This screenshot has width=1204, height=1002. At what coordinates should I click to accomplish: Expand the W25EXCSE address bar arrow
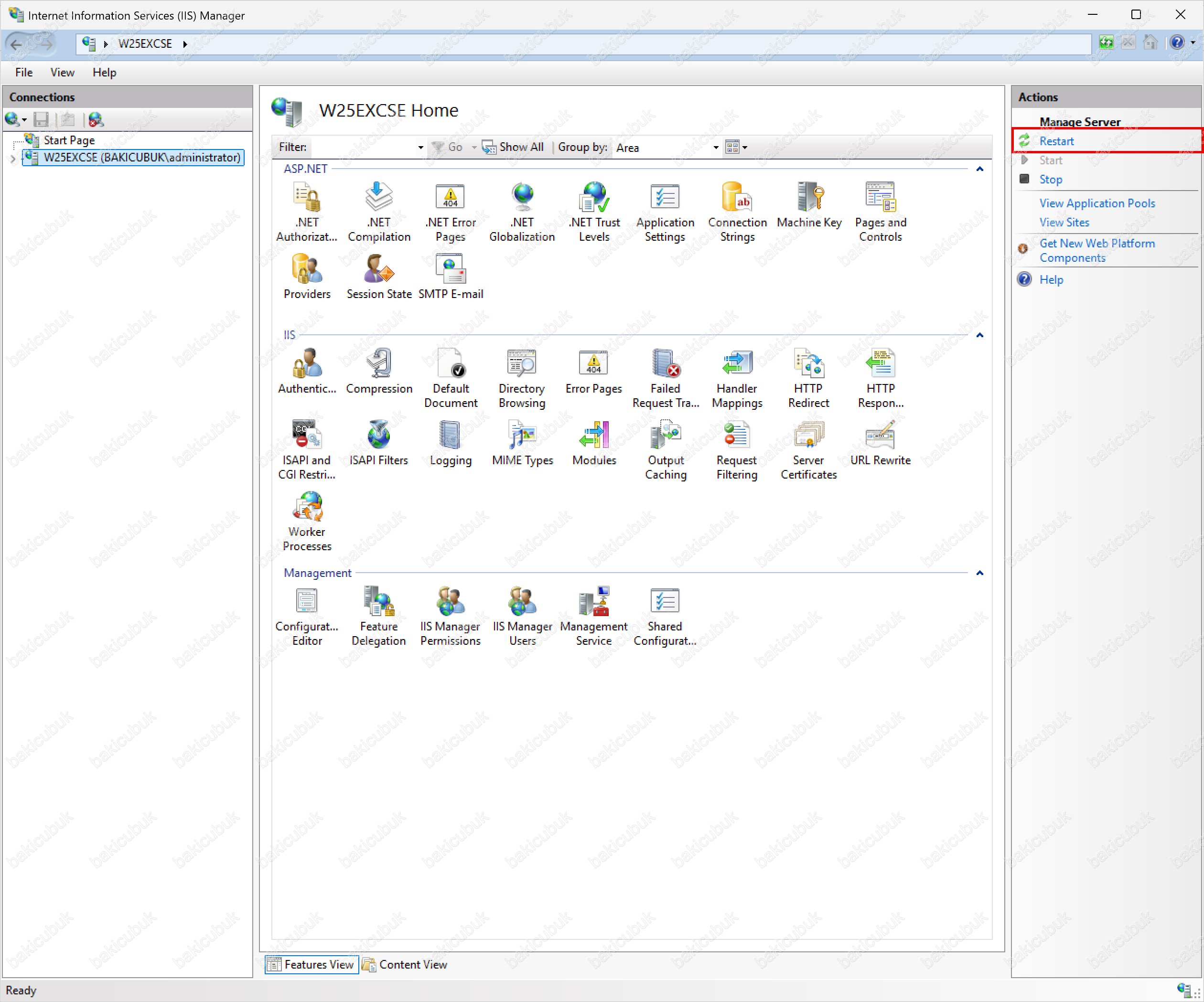click(x=184, y=44)
